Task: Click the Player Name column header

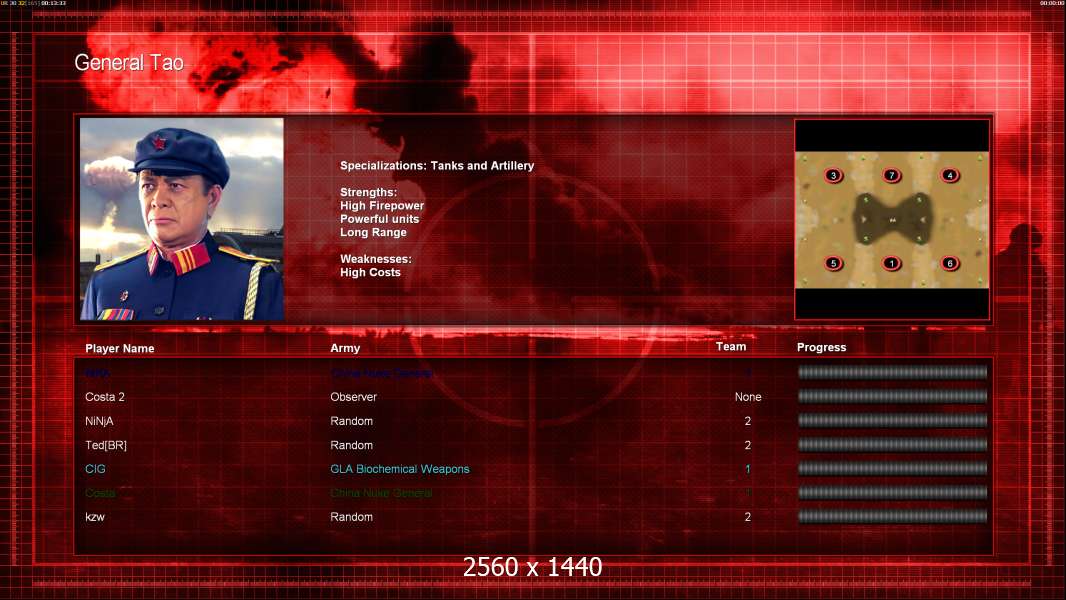Action: (120, 349)
